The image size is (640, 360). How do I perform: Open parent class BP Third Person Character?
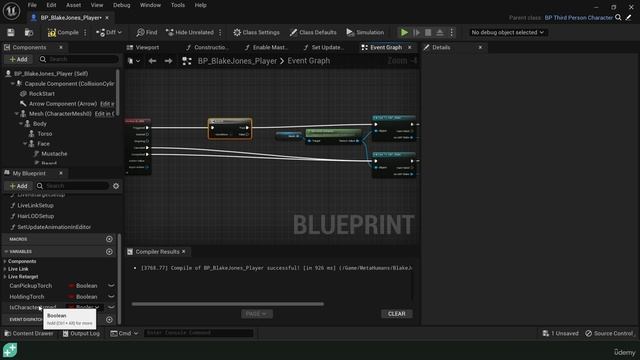pyautogui.click(x=578, y=18)
